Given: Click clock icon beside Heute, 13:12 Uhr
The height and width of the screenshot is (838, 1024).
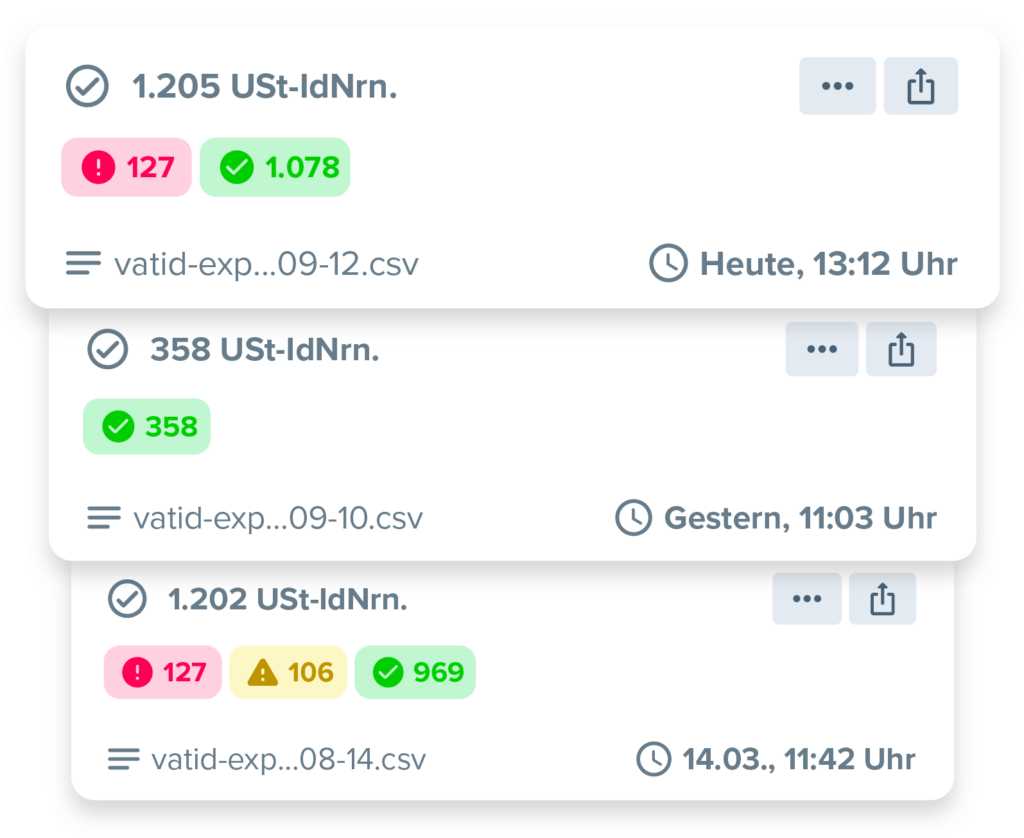Looking at the screenshot, I should [668, 264].
